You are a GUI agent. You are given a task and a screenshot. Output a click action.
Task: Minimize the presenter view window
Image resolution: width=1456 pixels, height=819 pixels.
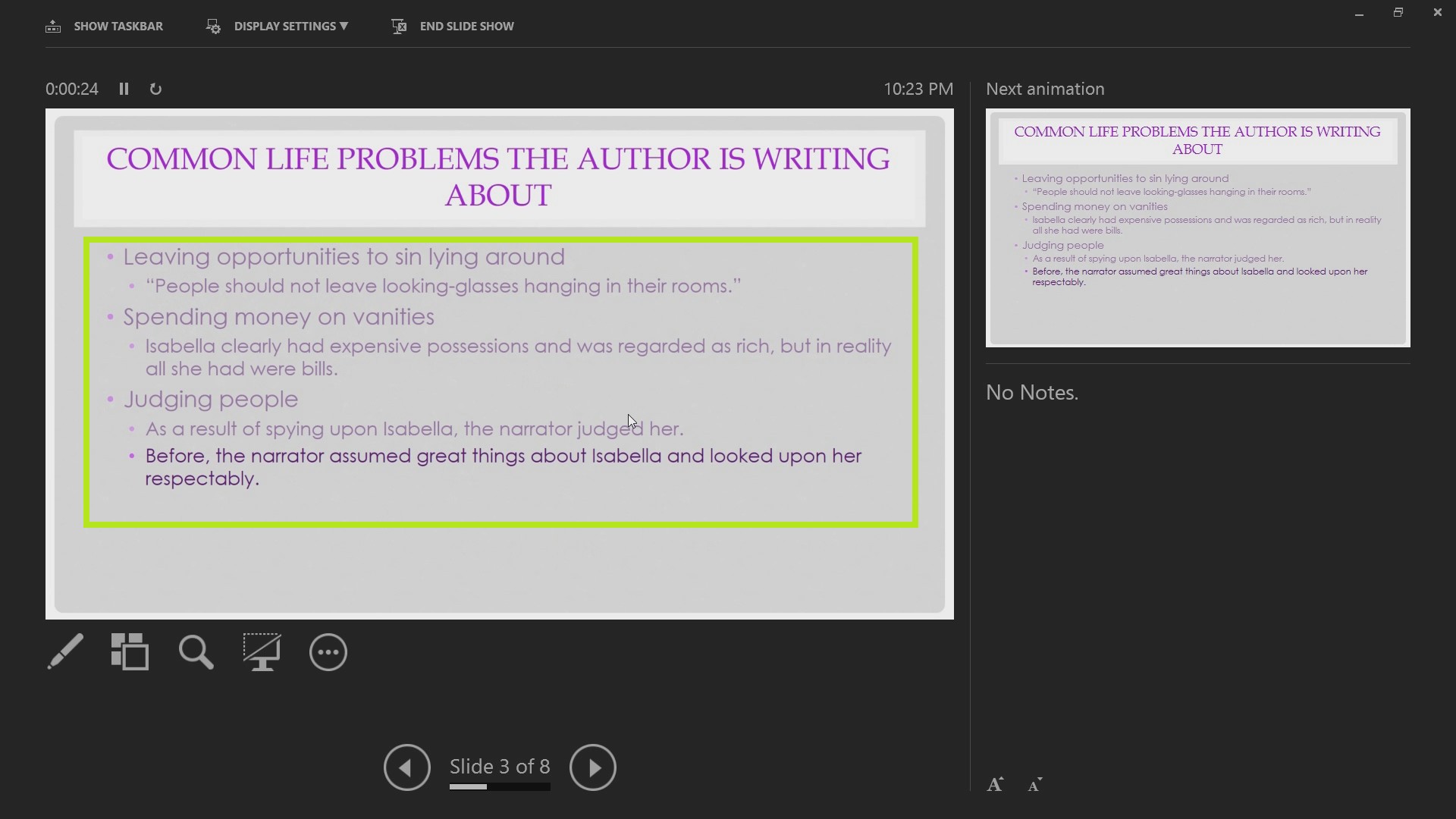click(1359, 13)
